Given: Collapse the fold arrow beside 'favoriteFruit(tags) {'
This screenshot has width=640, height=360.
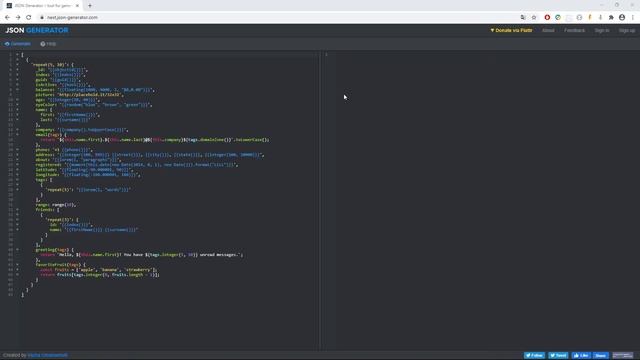Looking at the screenshot, I should [x=17, y=264].
